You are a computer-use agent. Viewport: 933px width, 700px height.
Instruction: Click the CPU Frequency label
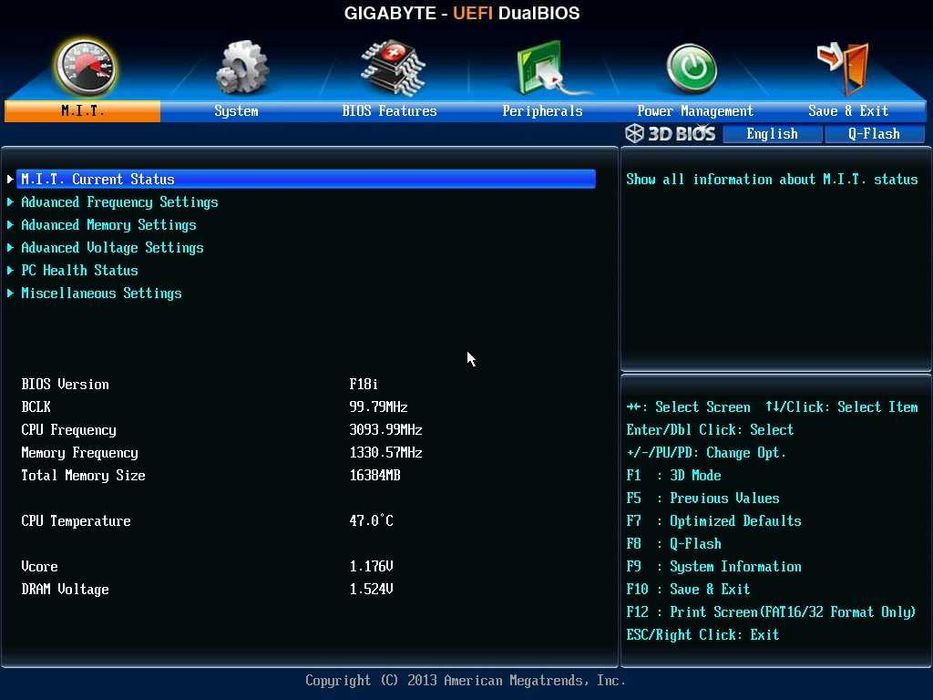tap(69, 430)
